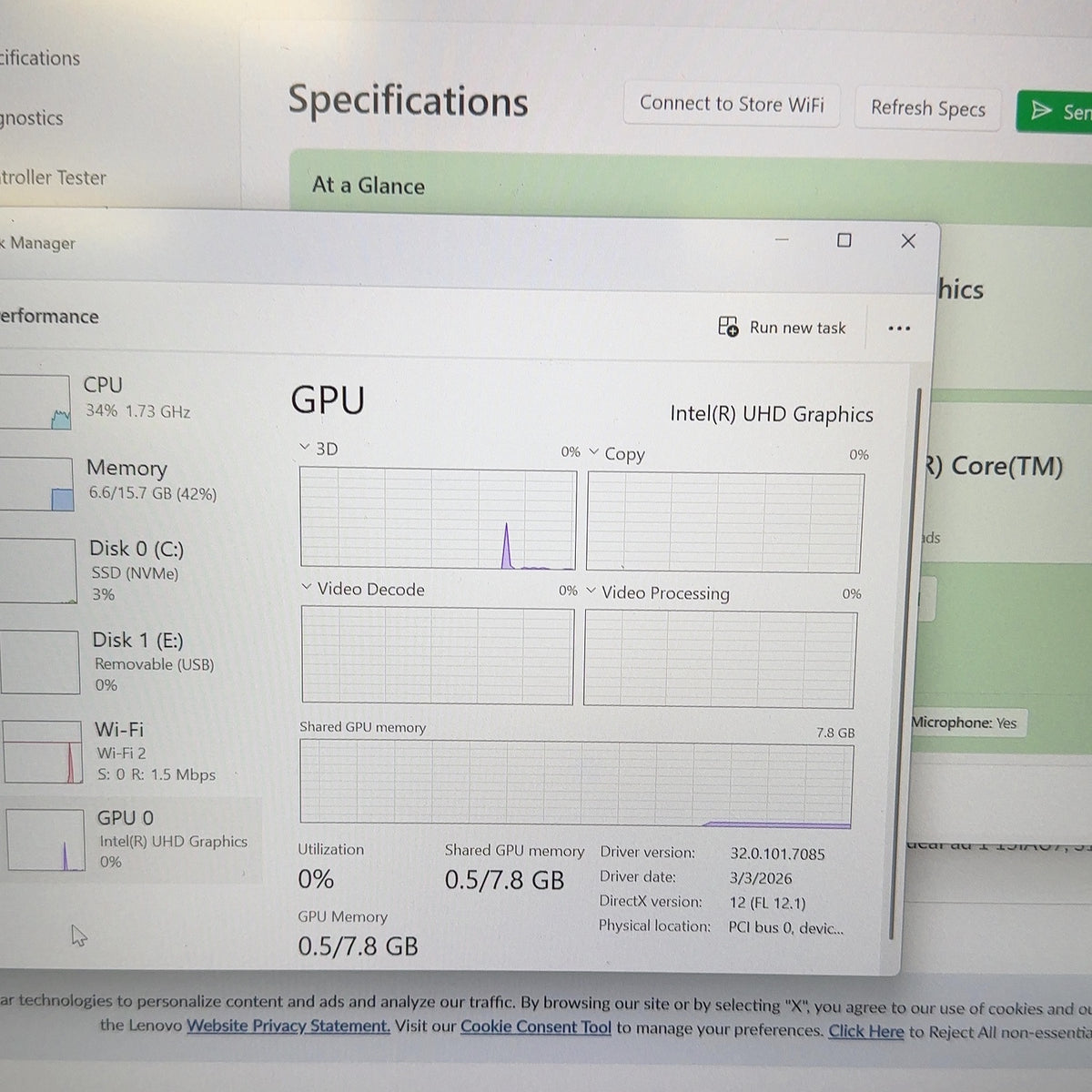1092x1092 pixels.
Task: Maximize the Task Manager window
Action: tap(844, 240)
